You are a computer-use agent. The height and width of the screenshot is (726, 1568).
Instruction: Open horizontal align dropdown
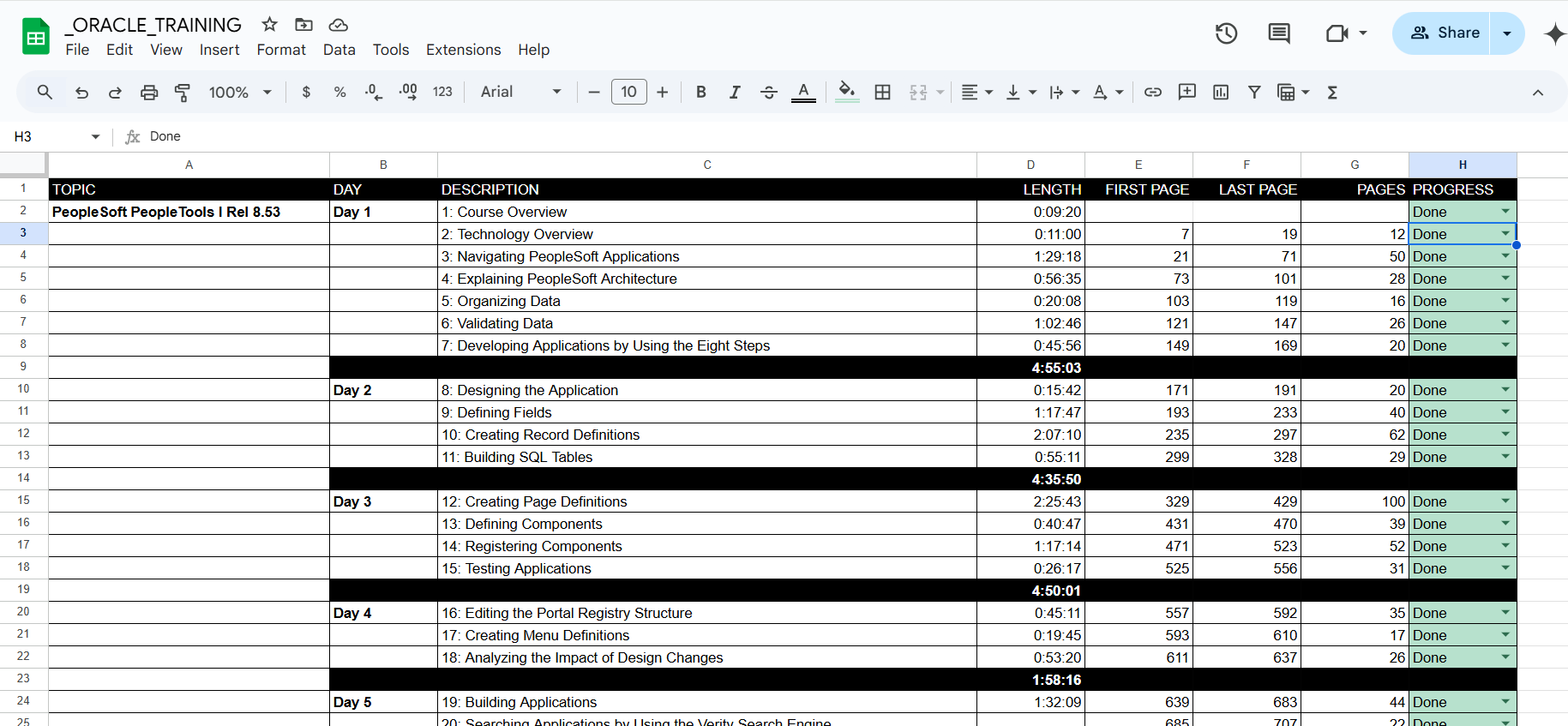point(976,92)
